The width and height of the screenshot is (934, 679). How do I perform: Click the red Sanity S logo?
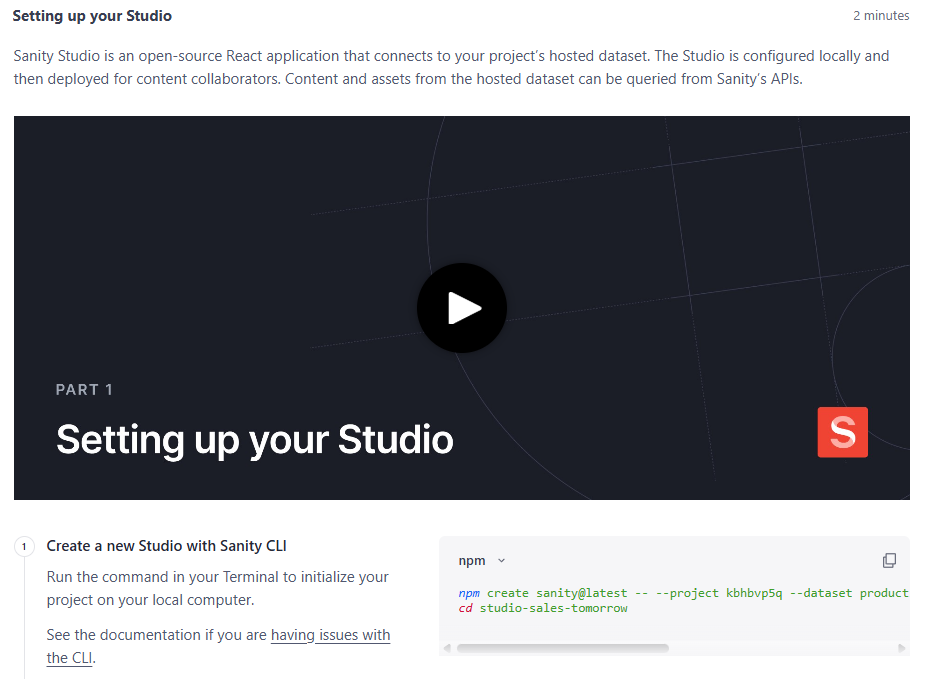point(842,432)
